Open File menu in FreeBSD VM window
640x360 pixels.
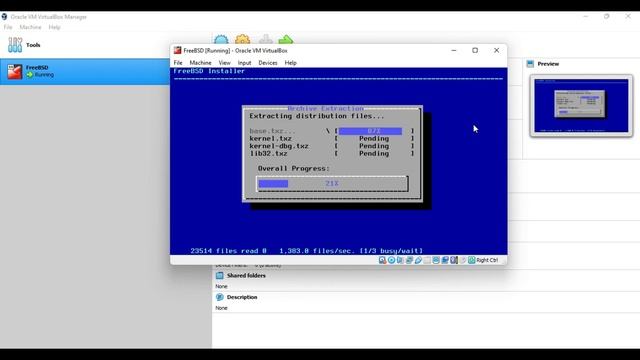click(x=178, y=63)
